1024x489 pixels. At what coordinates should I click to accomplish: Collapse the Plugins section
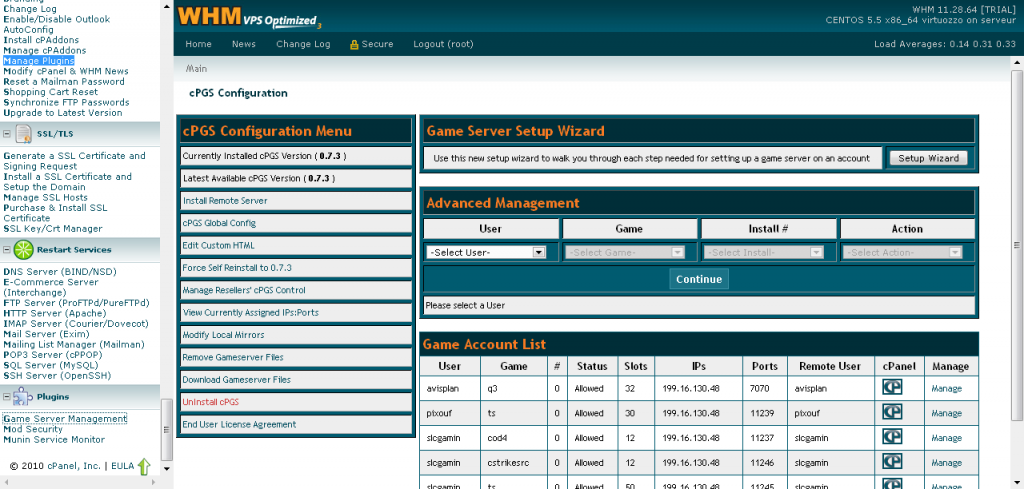coord(7,396)
